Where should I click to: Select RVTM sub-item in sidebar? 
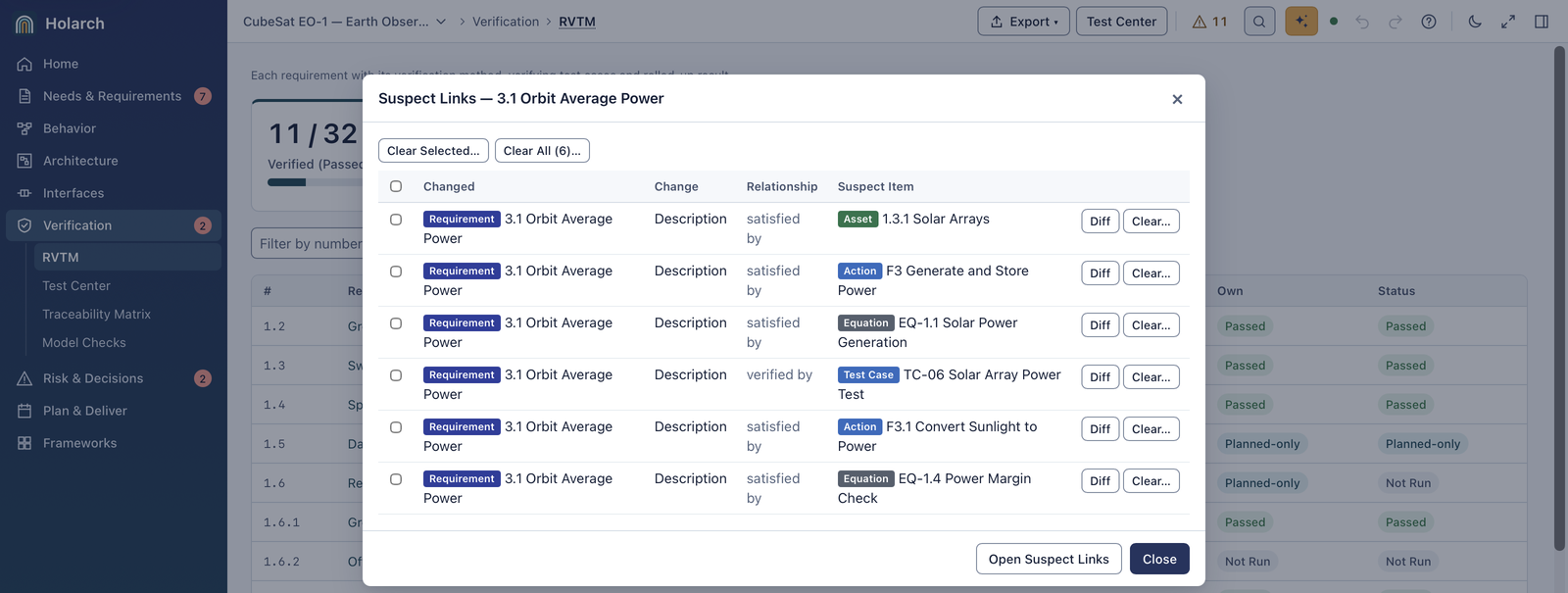[126, 257]
